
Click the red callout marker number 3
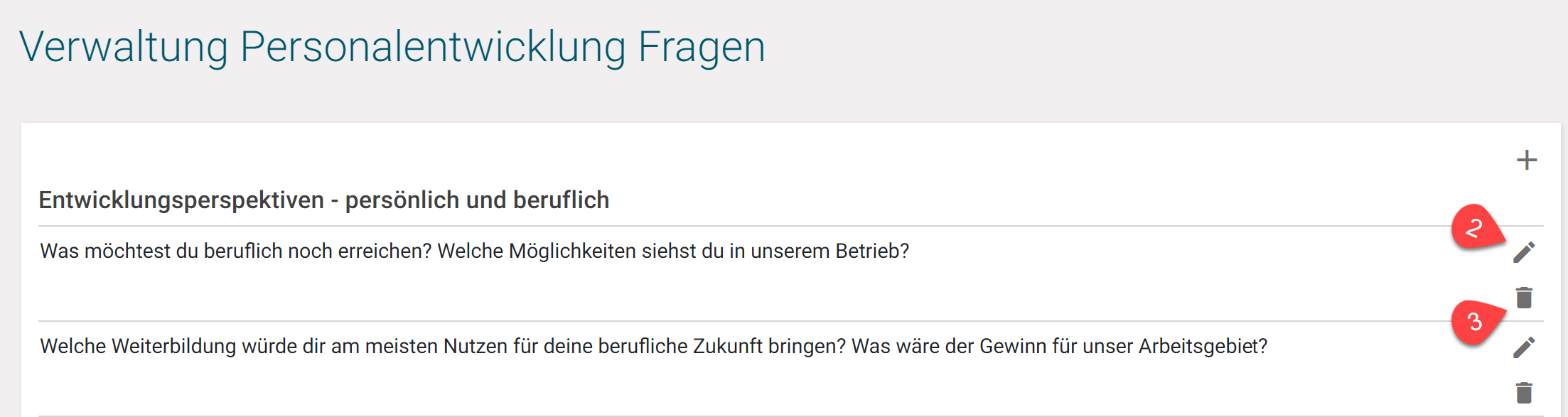[1475, 323]
